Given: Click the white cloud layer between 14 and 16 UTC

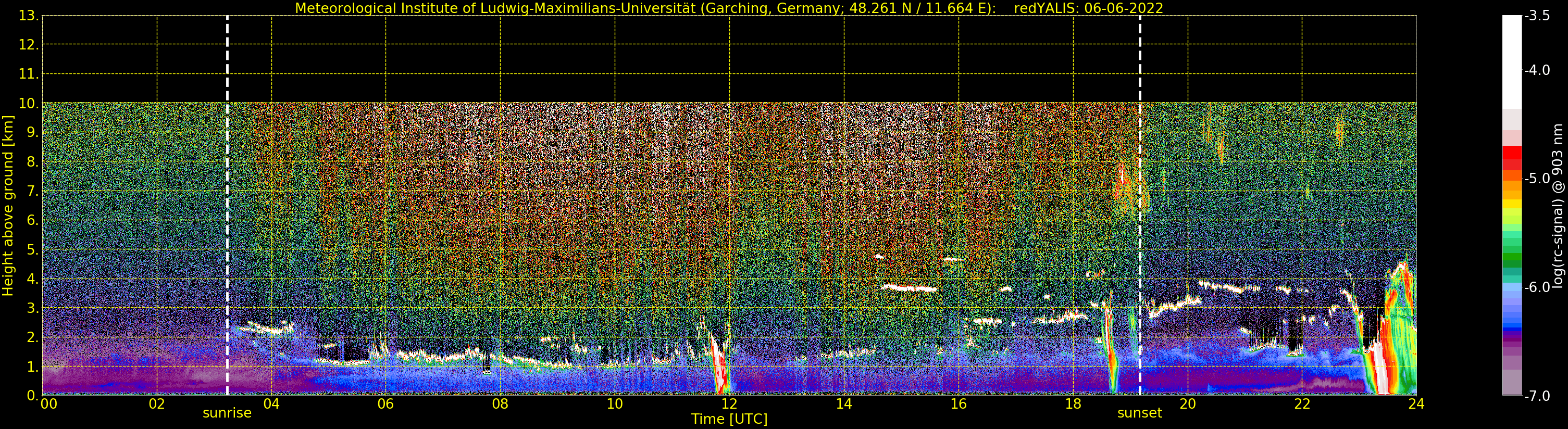Looking at the screenshot, I should (909, 288).
